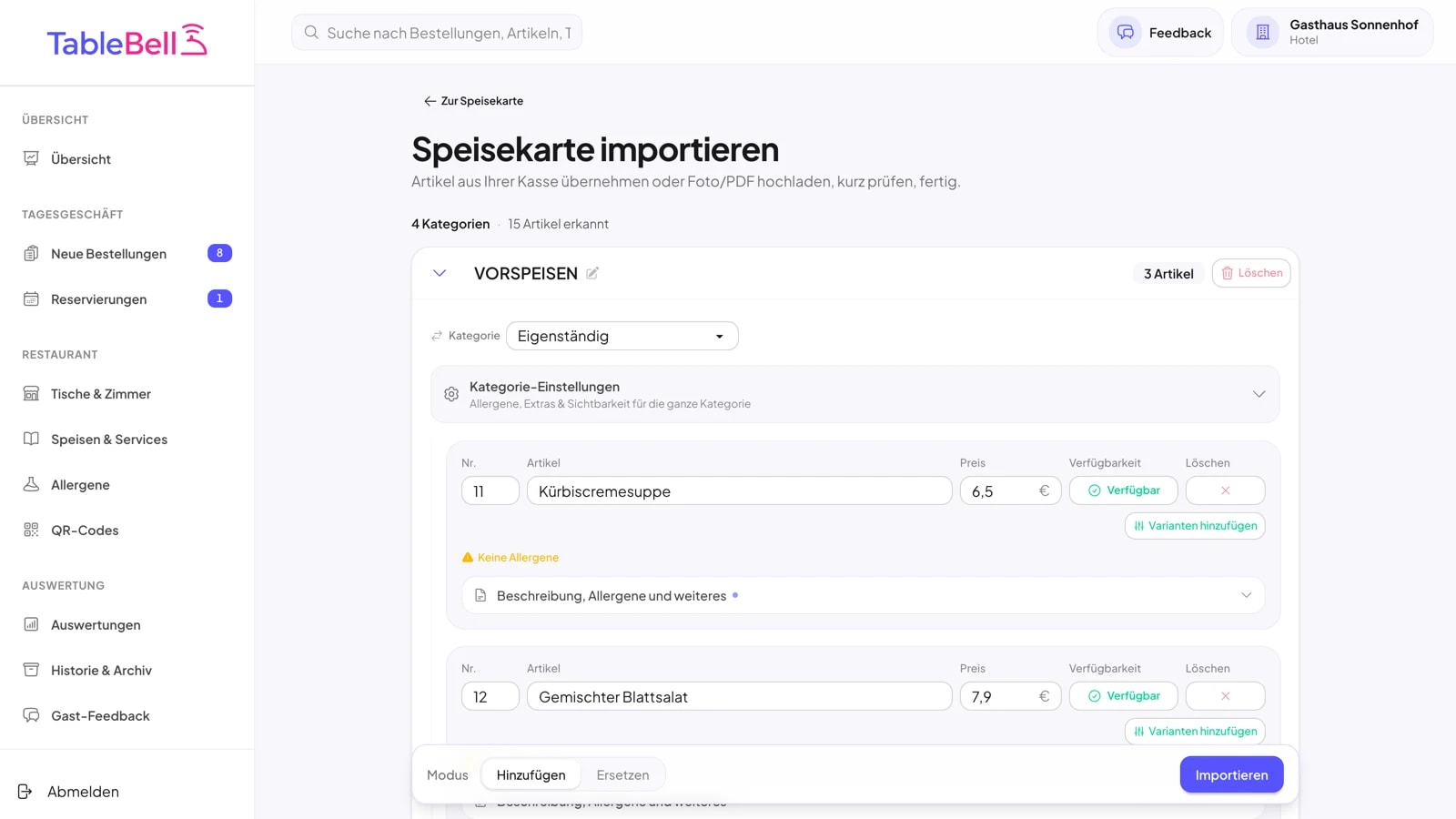1456x819 pixels.
Task: Go to Speisen & Services
Action: click(x=127, y=439)
